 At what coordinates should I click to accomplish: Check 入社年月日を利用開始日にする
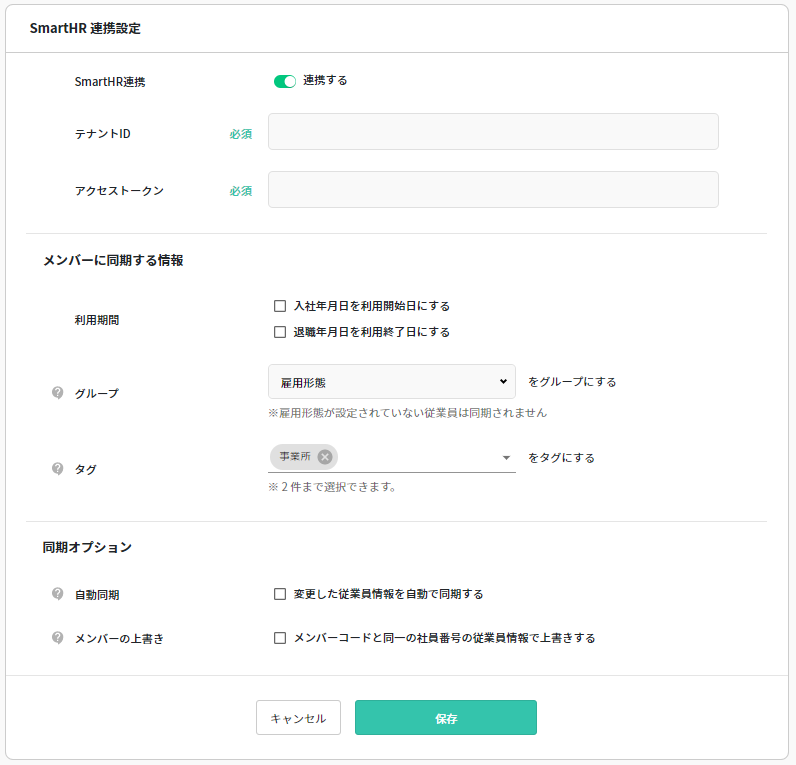[x=280, y=306]
